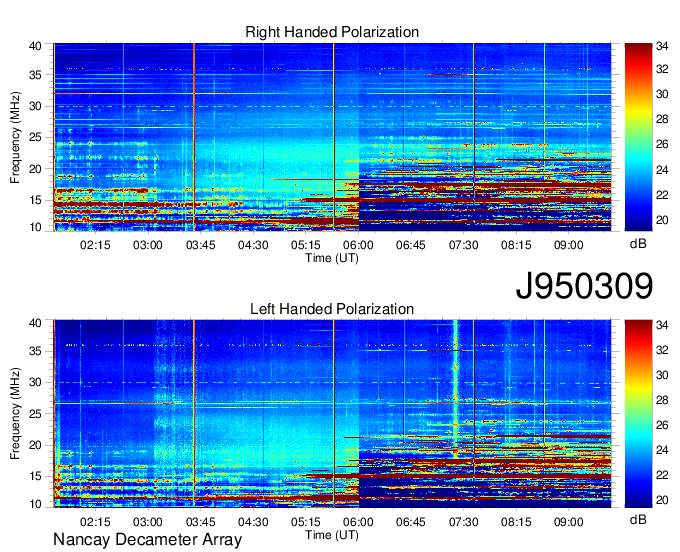Click the '06:45' time tick on Left Handed plot
The width and height of the screenshot is (680, 552).
[411, 522]
